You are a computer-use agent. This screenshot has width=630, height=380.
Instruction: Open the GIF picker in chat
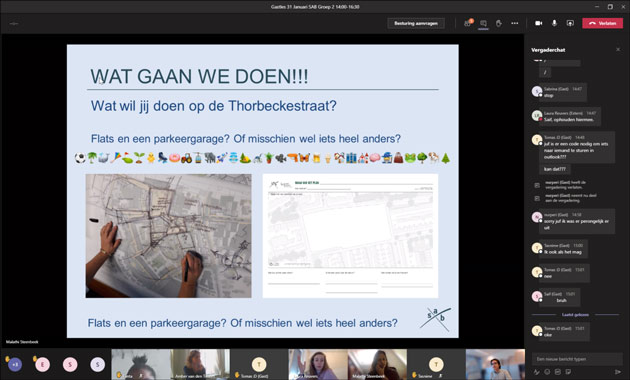(558, 372)
